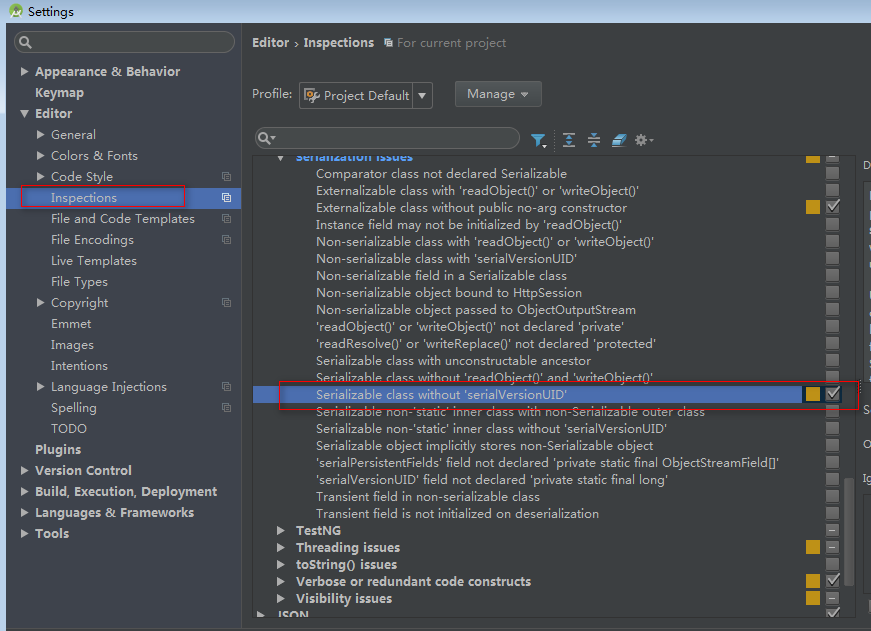Image resolution: width=871 pixels, height=631 pixels.
Task: Expand the General subsection arrow
Action: coord(40,134)
